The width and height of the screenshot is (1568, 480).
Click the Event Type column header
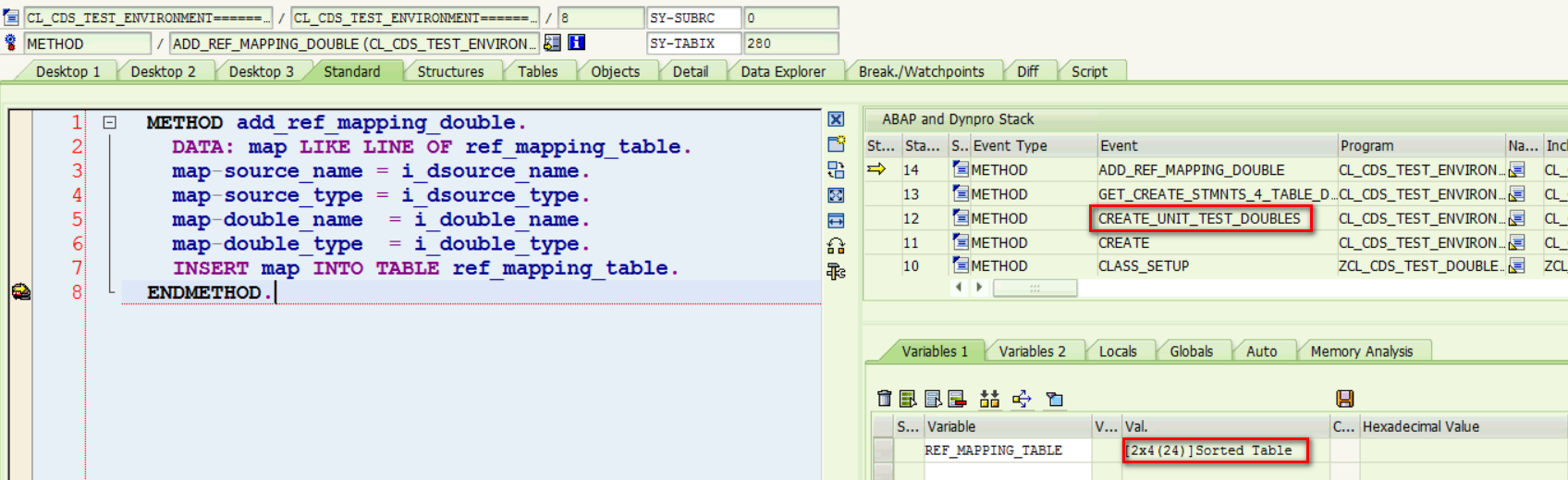pos(1034,145)
